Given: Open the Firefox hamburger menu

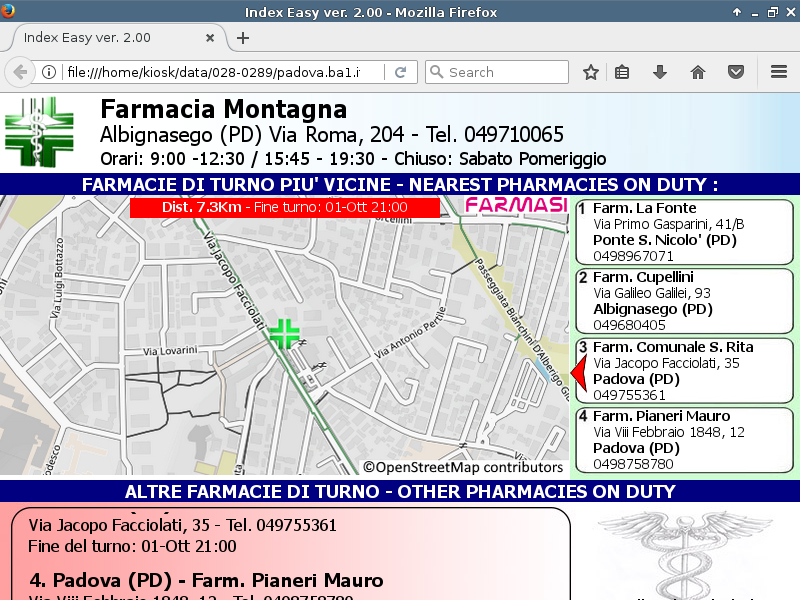Looking at the screenshot, I should click(779, 72).
